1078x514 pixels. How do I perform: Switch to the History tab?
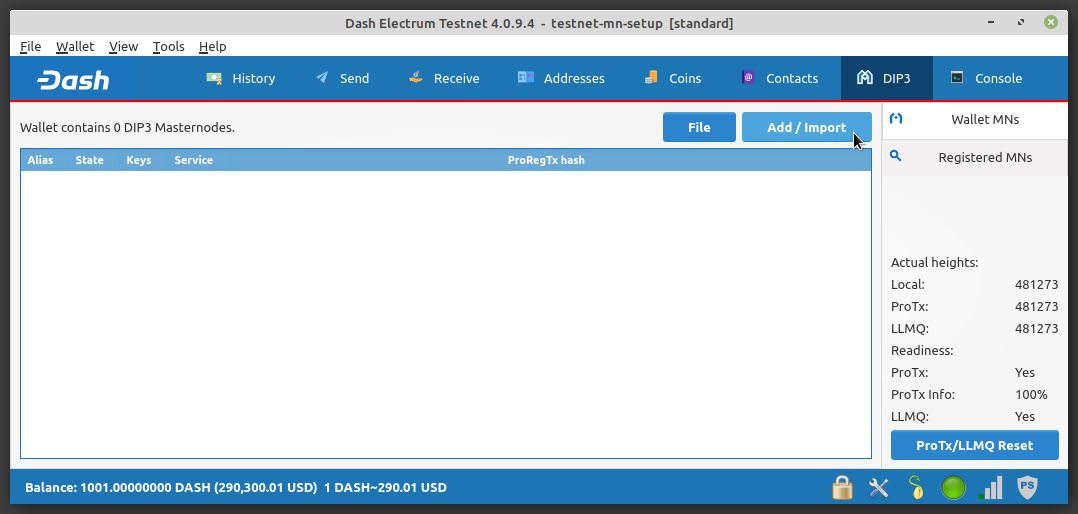pos(241,78)
